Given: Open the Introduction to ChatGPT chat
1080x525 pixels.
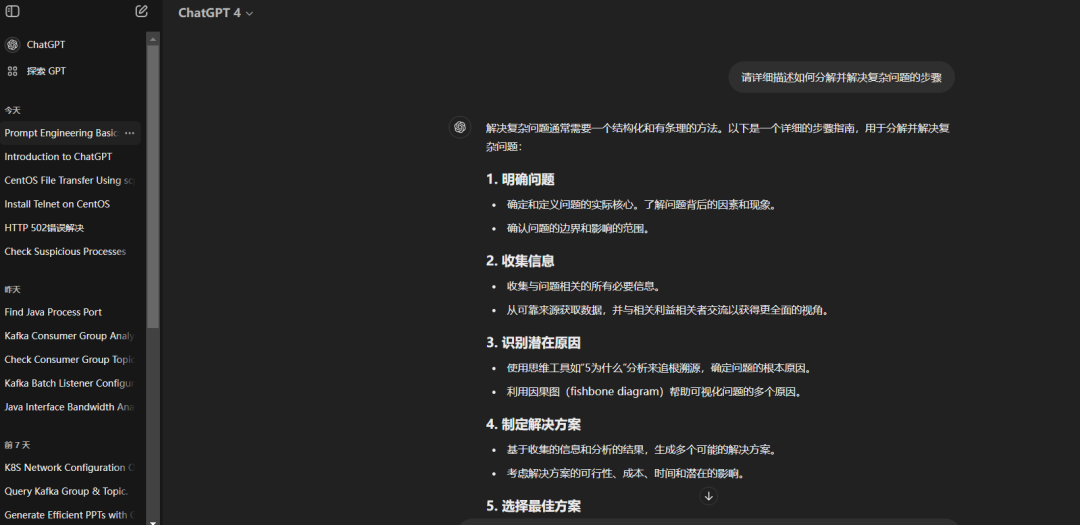Looking at the screenshot, I should [x=58, y=156].
